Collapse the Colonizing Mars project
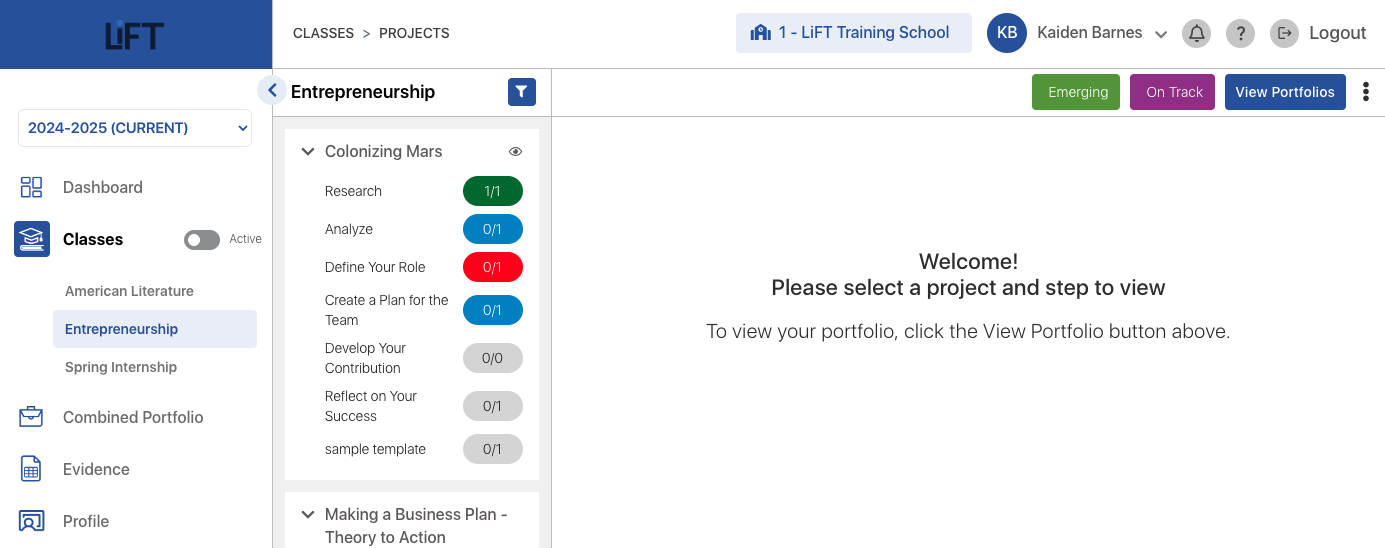Viewport: 1385px width, 548px height. pos(308,152)
